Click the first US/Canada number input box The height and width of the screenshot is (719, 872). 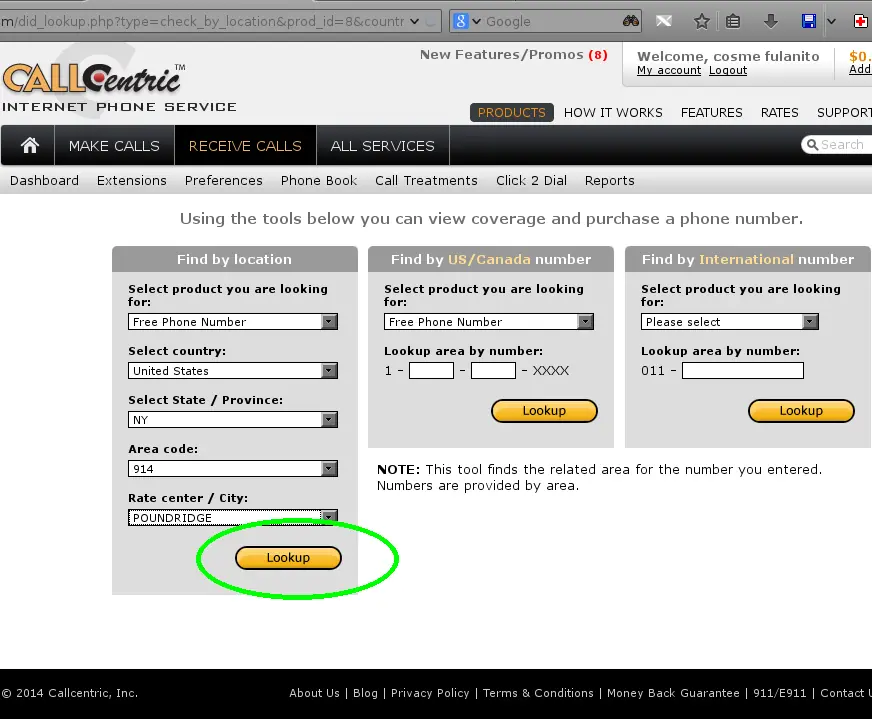(432, 370)
